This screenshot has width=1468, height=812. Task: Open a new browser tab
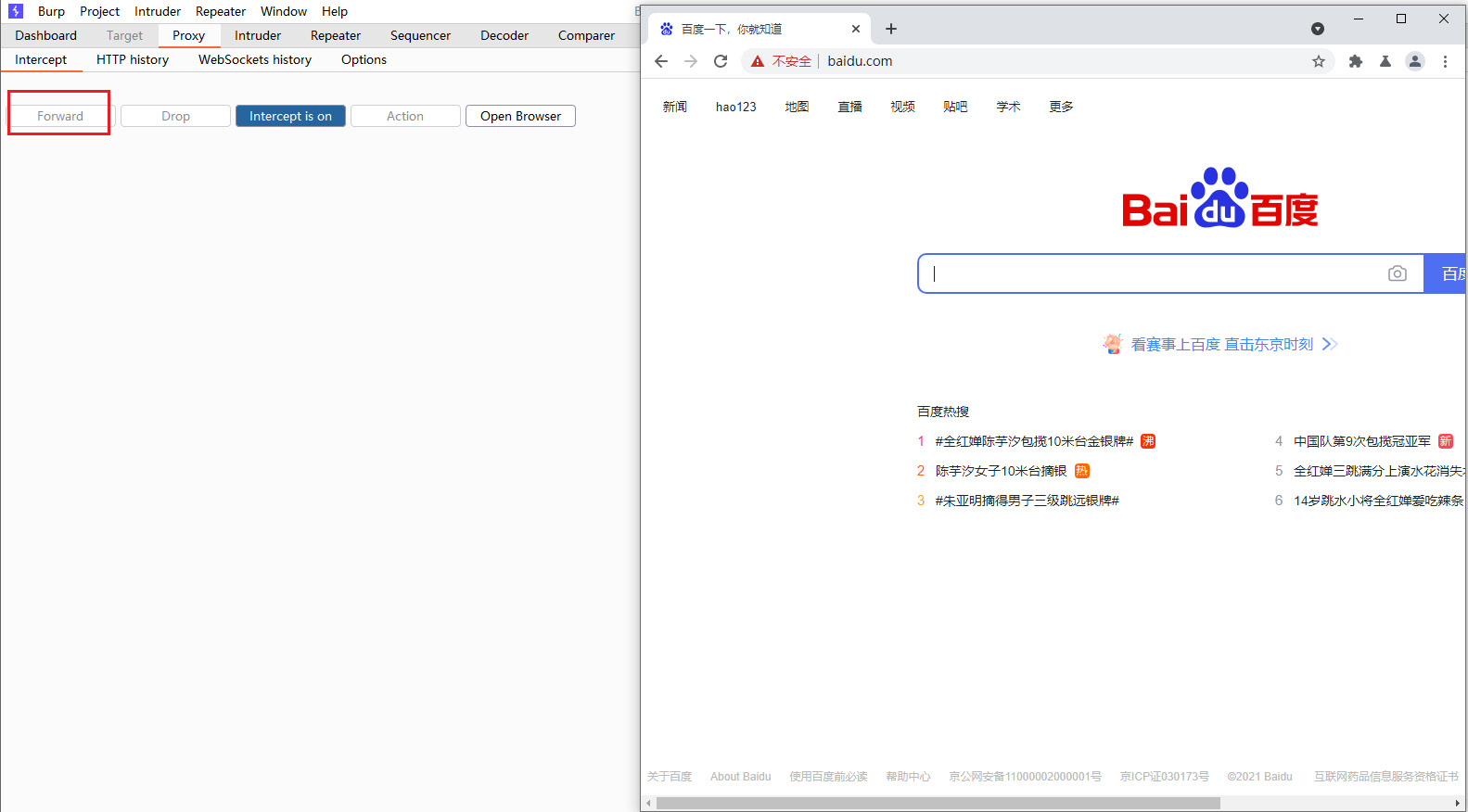891,29
